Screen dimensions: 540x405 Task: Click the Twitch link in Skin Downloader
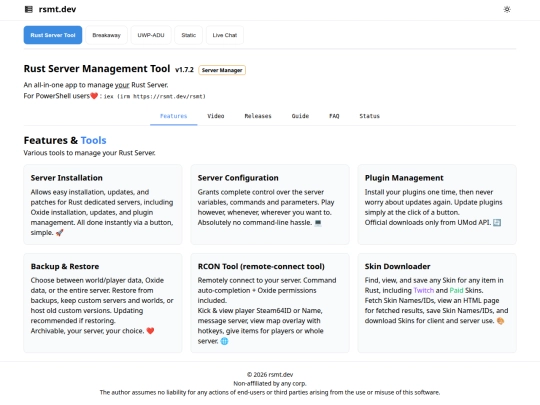tap(424, 290)
